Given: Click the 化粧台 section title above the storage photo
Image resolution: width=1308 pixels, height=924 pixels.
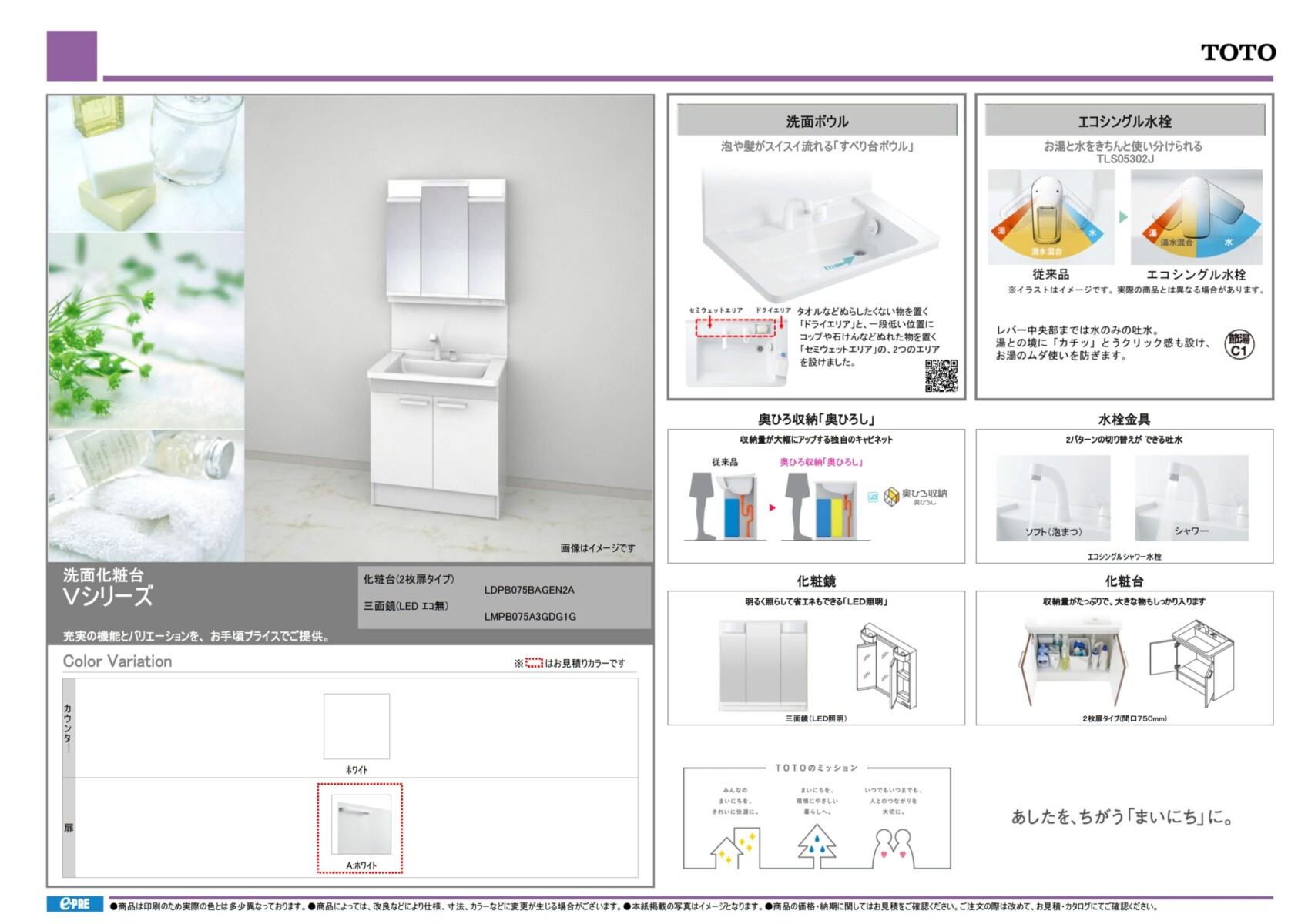Looking at the screenshot, I should point(1124,581).
